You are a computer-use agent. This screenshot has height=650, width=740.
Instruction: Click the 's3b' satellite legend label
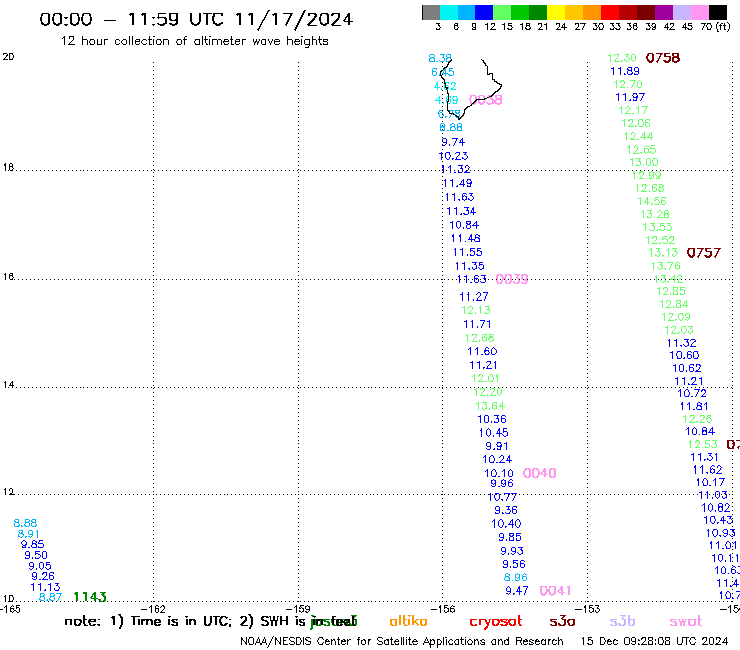[x=622, y=621]
